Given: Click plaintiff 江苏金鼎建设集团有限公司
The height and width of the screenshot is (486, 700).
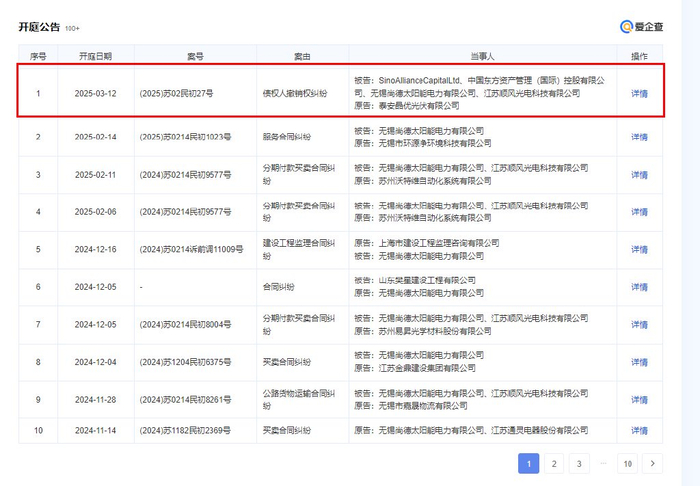Looking at the screenshot, I should 427,368.
